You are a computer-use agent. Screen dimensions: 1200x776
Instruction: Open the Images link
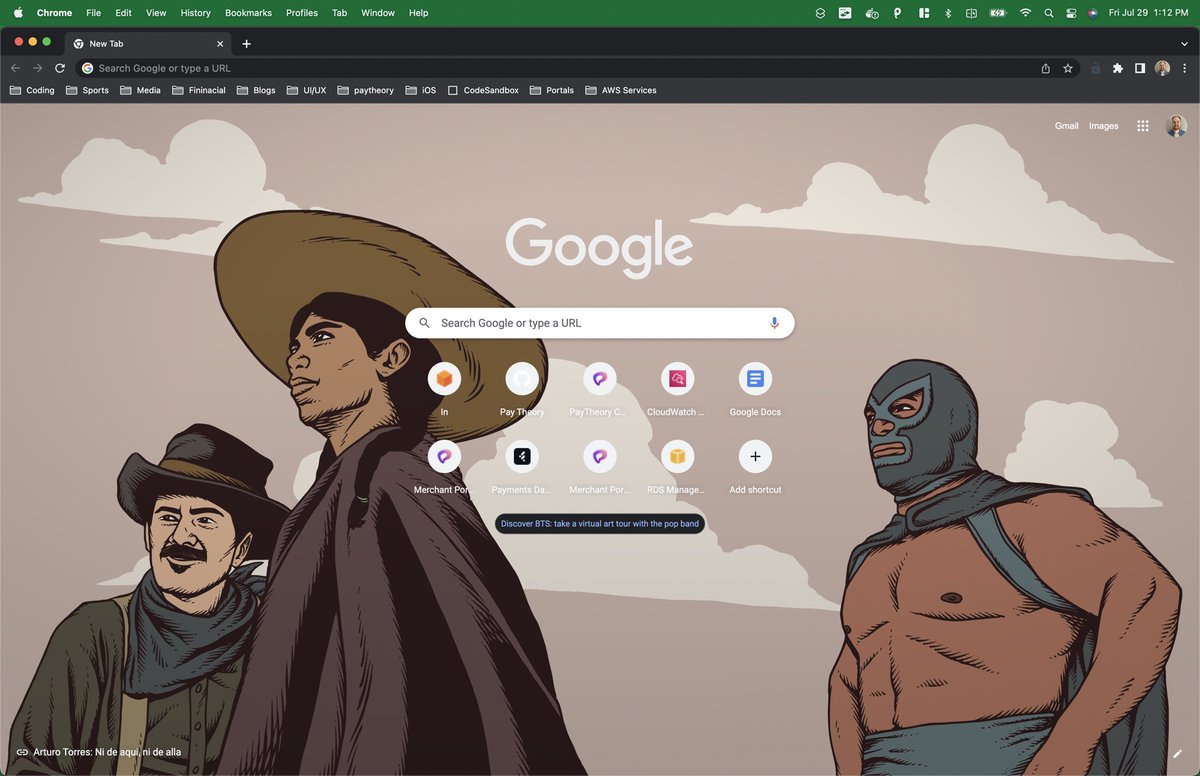[1103, 126]
